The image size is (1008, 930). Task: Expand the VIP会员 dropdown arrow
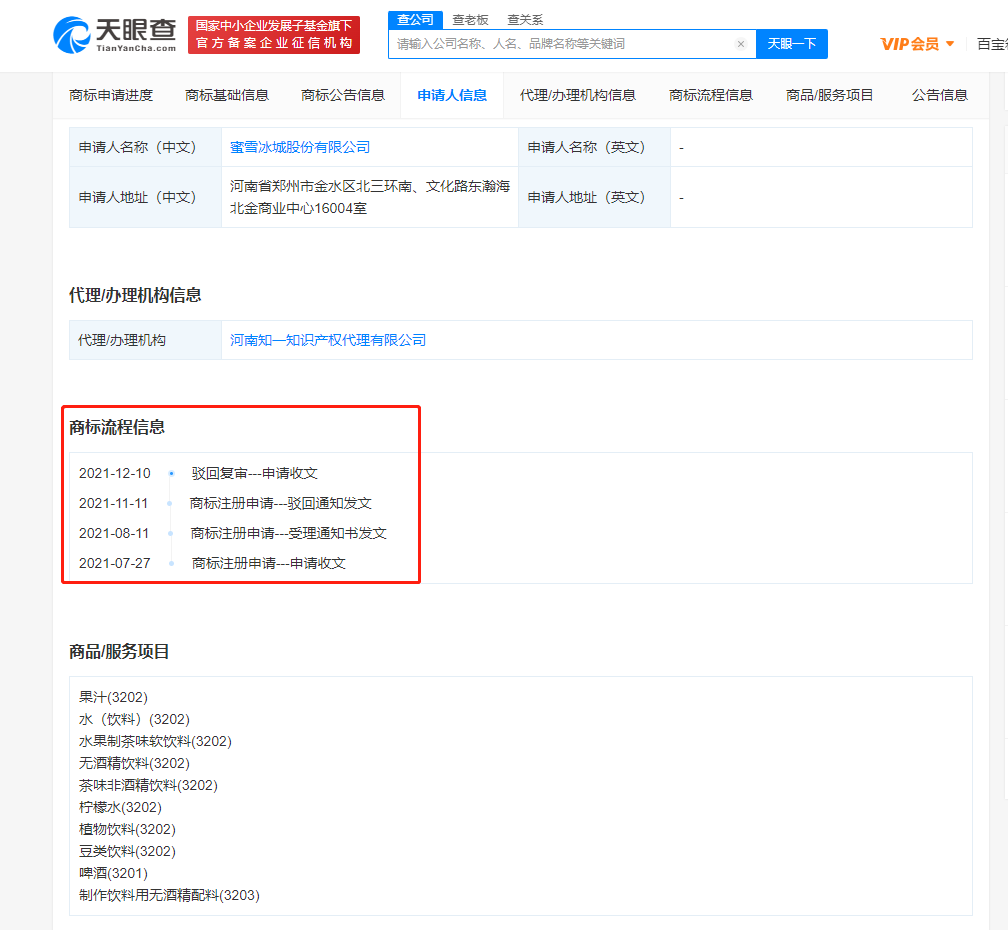coord(950,44)
